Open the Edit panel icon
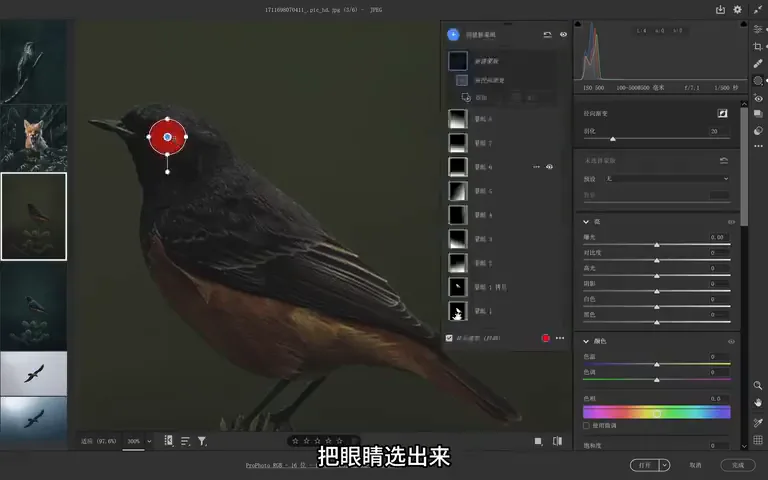 tap(758, 29)
